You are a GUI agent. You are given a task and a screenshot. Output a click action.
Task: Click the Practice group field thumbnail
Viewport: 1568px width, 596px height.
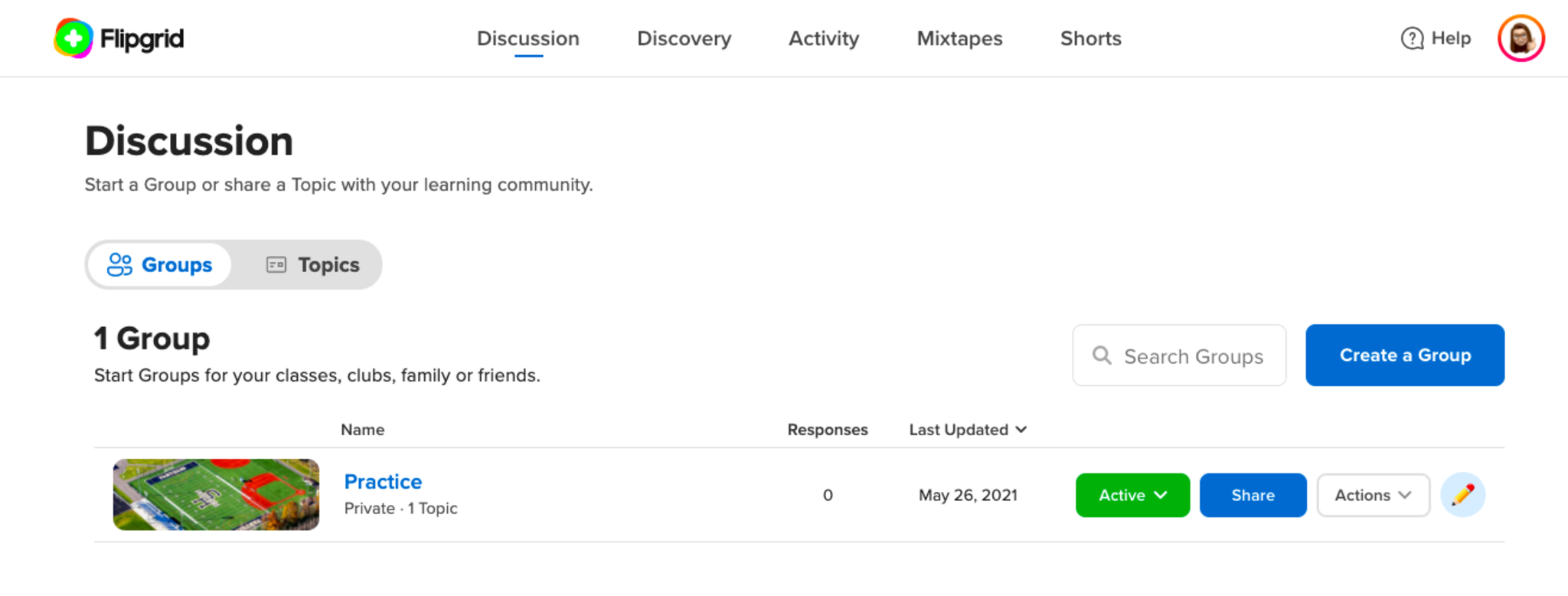(216, 495)
